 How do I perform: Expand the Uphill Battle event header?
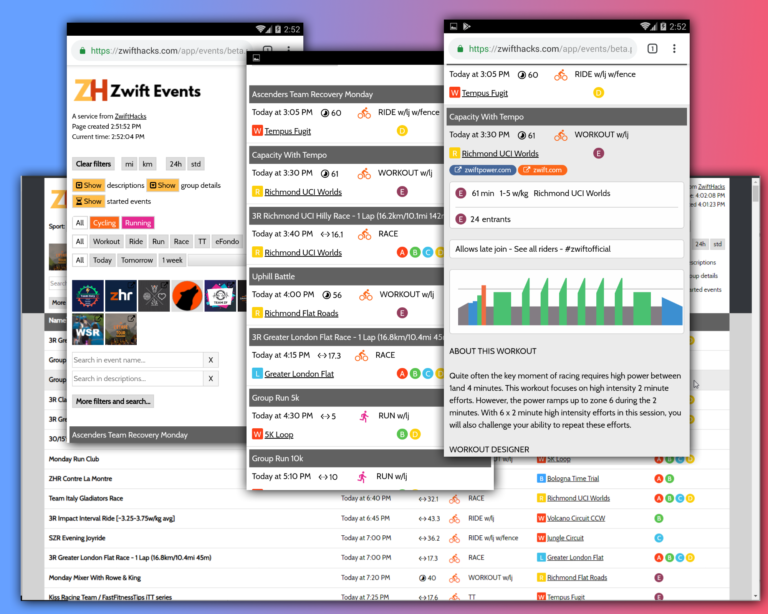coord(347,276)
